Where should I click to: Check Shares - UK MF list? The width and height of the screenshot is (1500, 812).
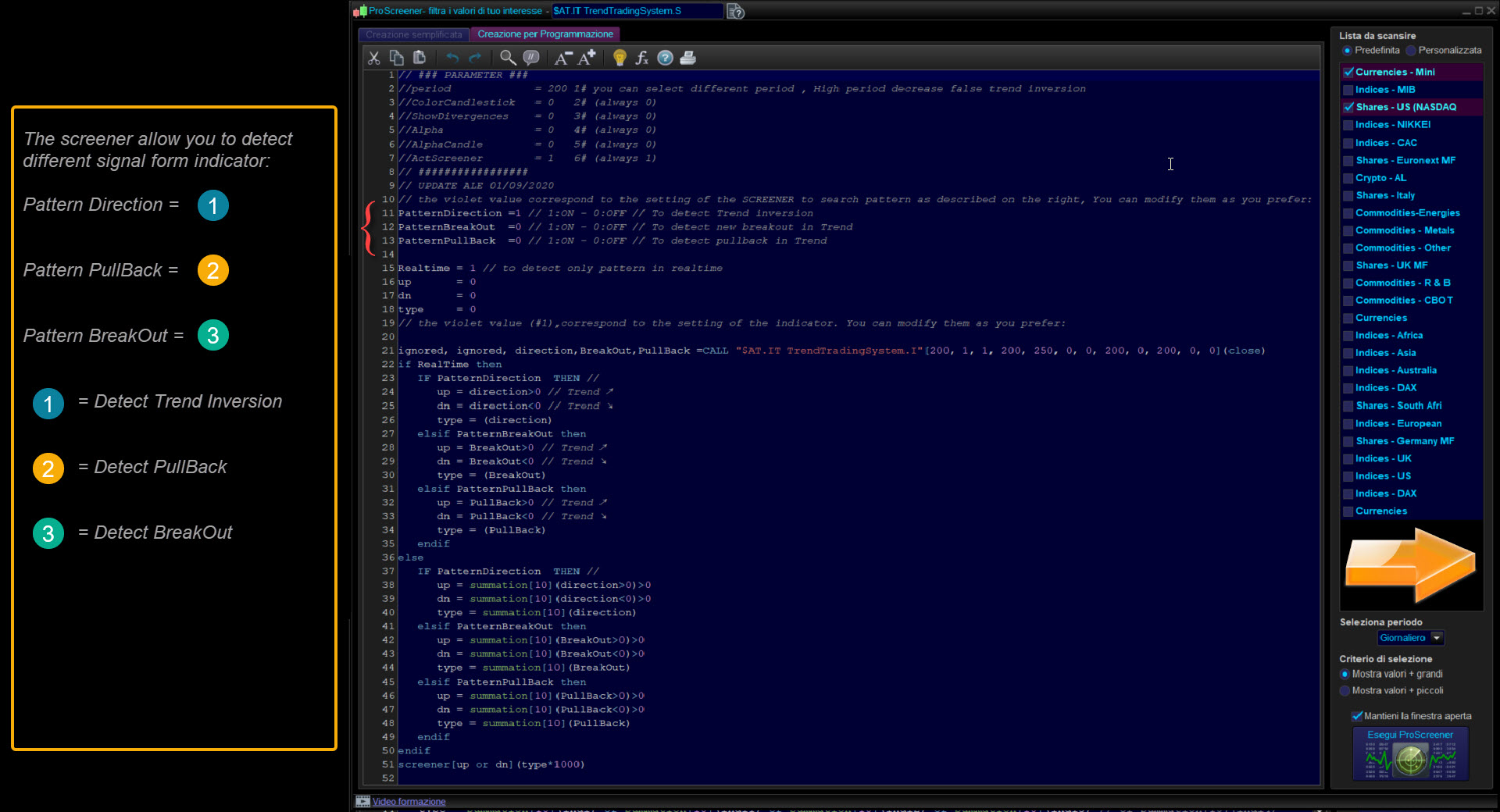point(1348,265)
